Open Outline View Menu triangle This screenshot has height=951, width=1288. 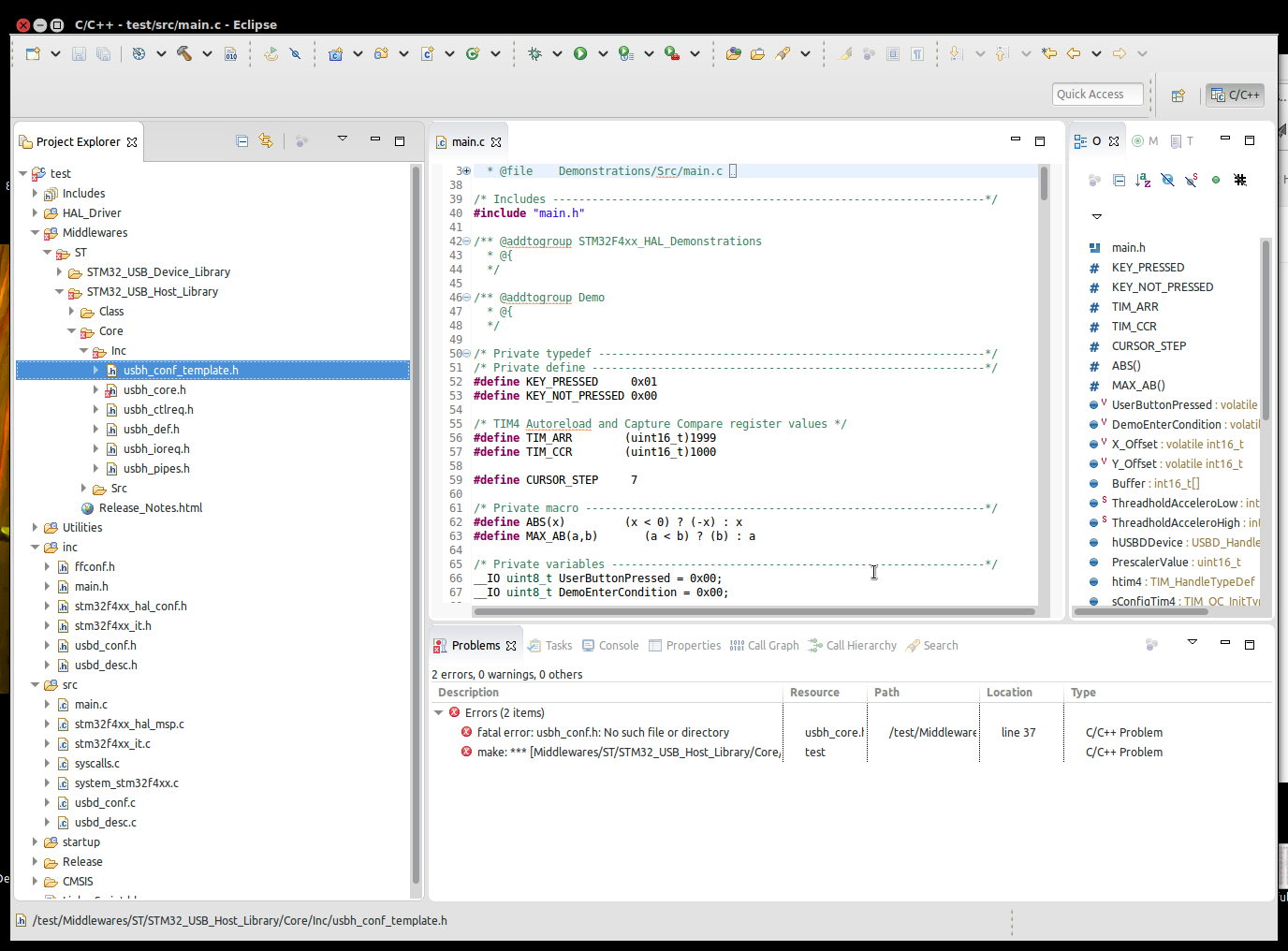point(1097,216)
